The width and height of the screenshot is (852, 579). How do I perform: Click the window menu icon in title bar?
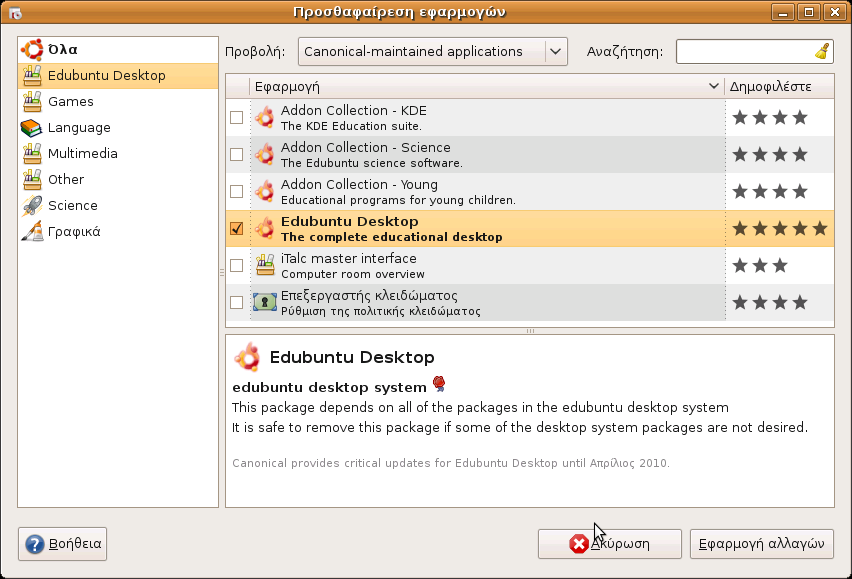15,12
